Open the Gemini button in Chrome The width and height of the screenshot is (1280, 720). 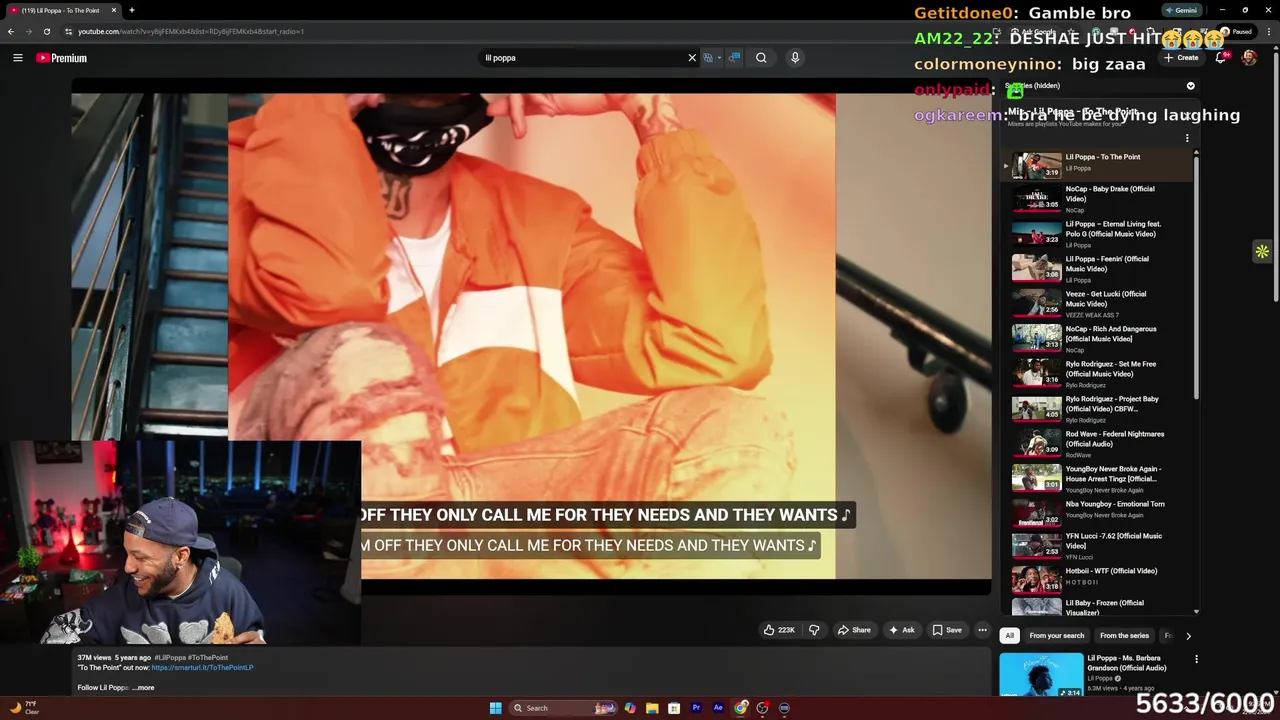tap(1181, 10)
